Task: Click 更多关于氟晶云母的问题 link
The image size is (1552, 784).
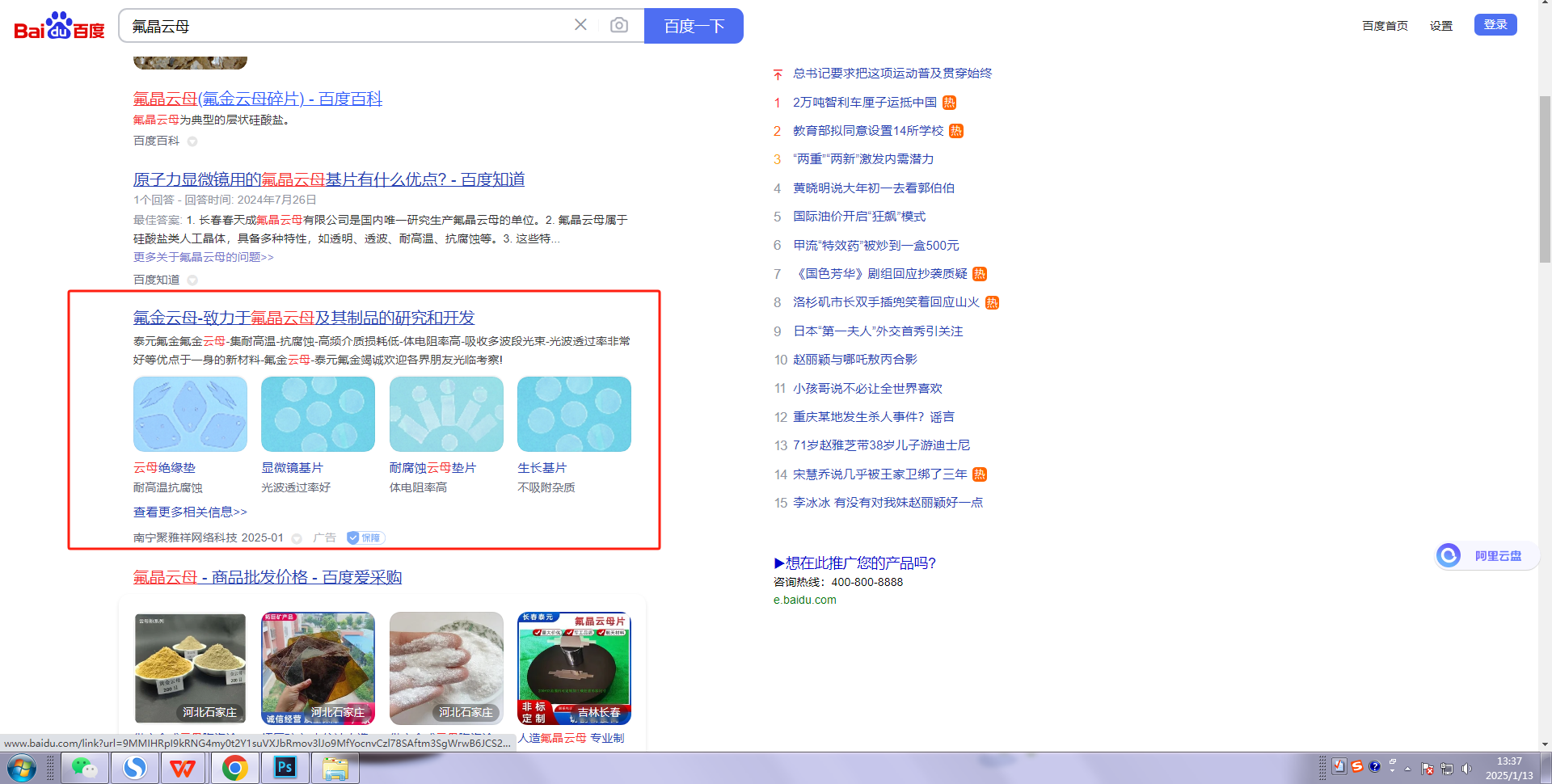Action: (204, 257)
